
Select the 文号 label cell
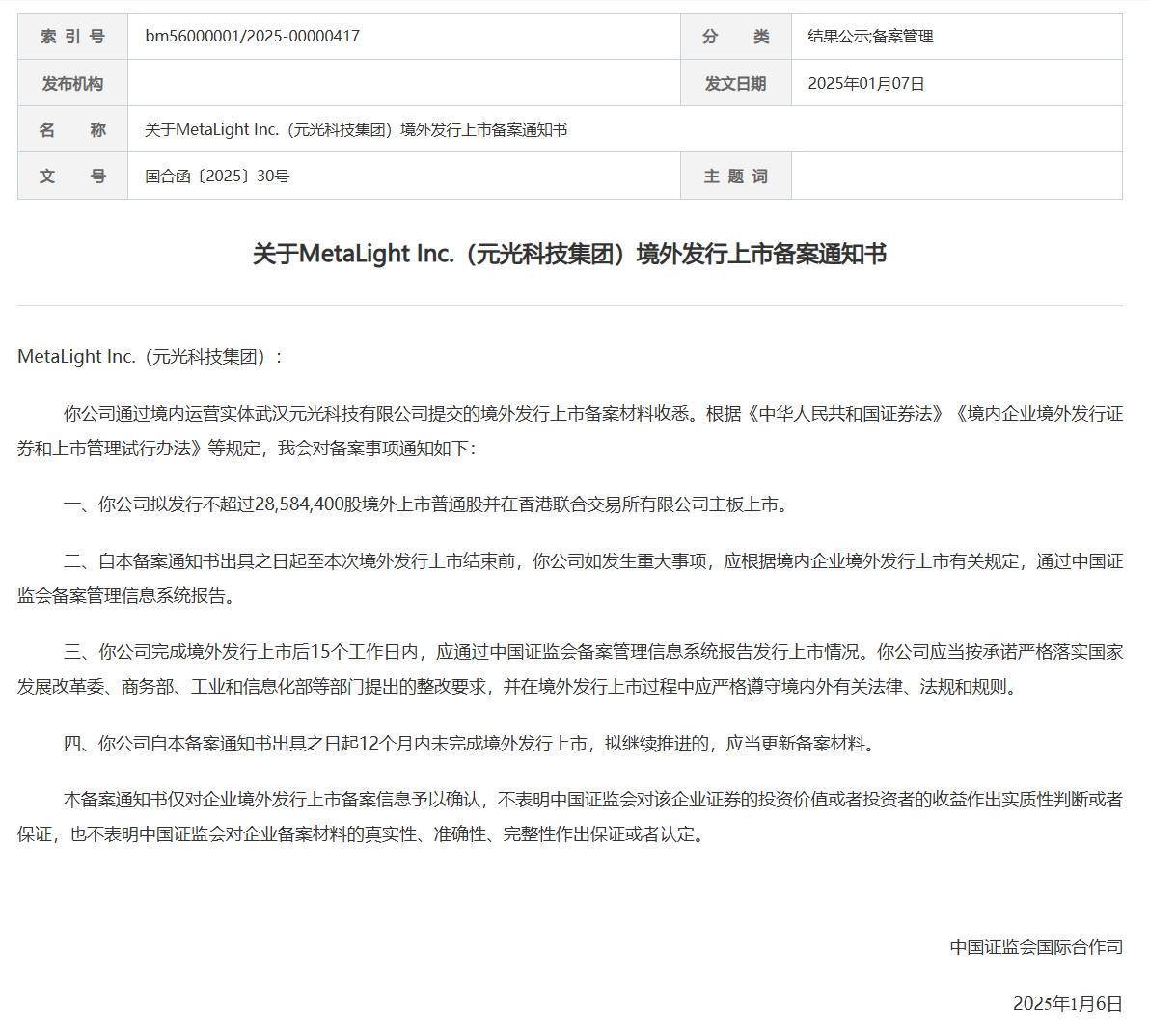(72, 176)
